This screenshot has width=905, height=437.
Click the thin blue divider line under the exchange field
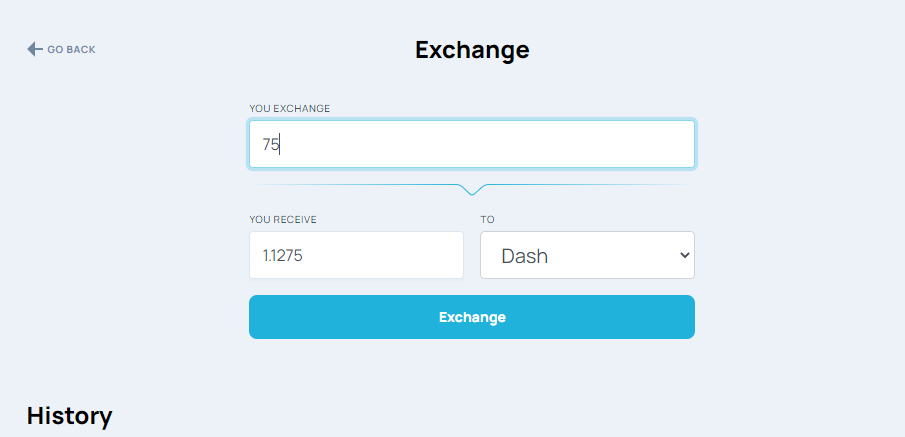point(360,185)
